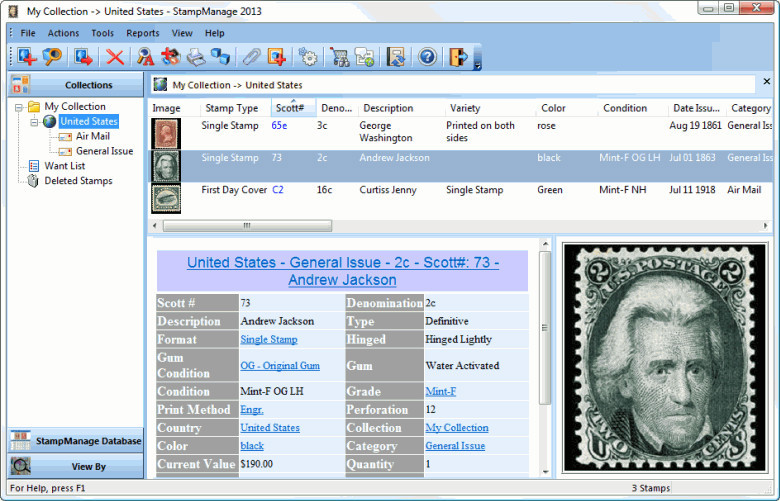This screenshot has width=780, height=501.
Task: Click OG - Original Gum link
Action: coord(280,366)
